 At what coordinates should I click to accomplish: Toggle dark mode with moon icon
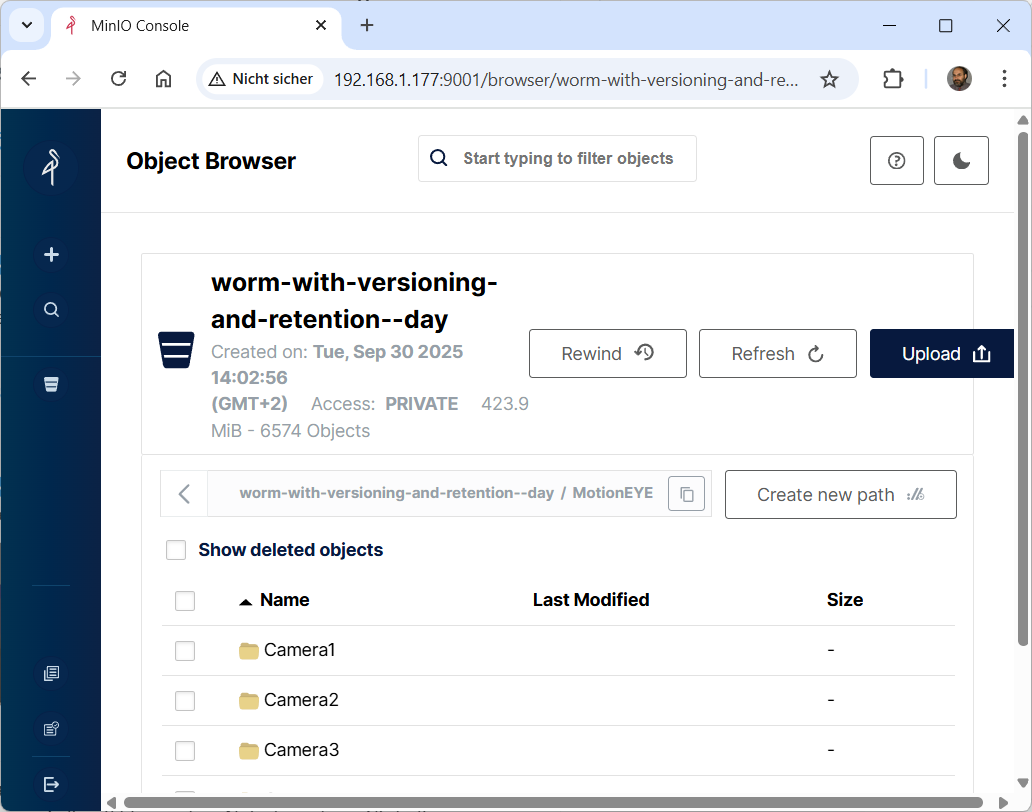coord(961,161)
